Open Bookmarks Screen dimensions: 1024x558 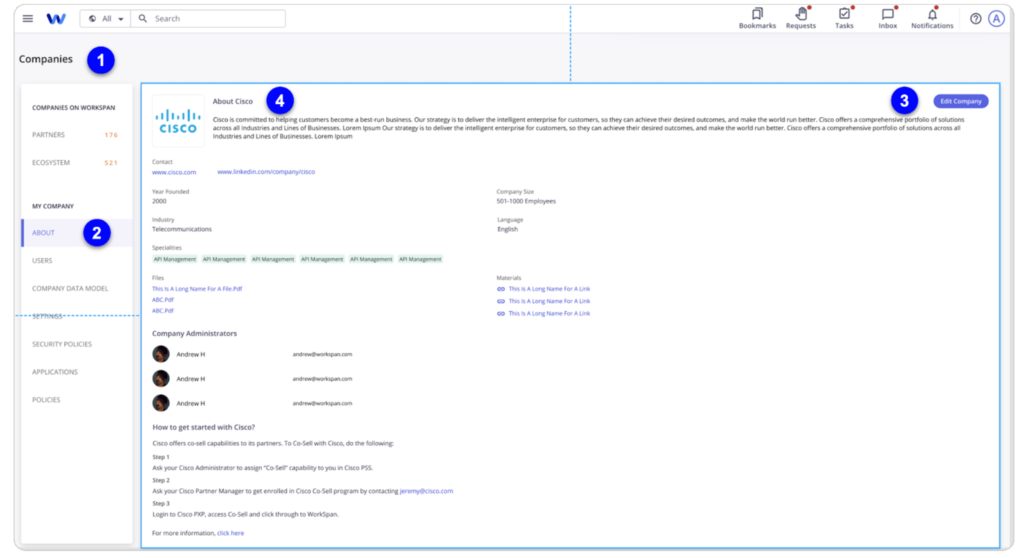click(757, 18)
